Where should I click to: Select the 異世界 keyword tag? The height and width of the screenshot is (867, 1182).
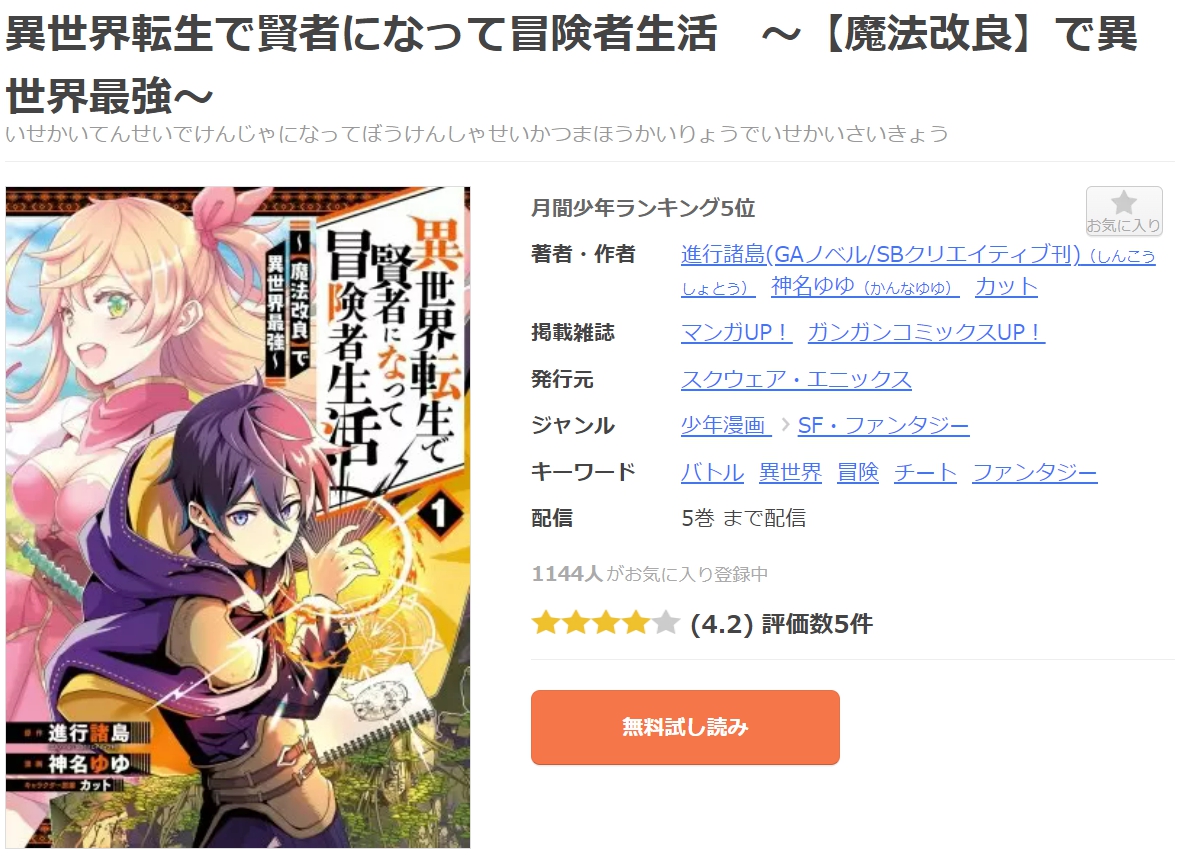[x=790, y=472]
